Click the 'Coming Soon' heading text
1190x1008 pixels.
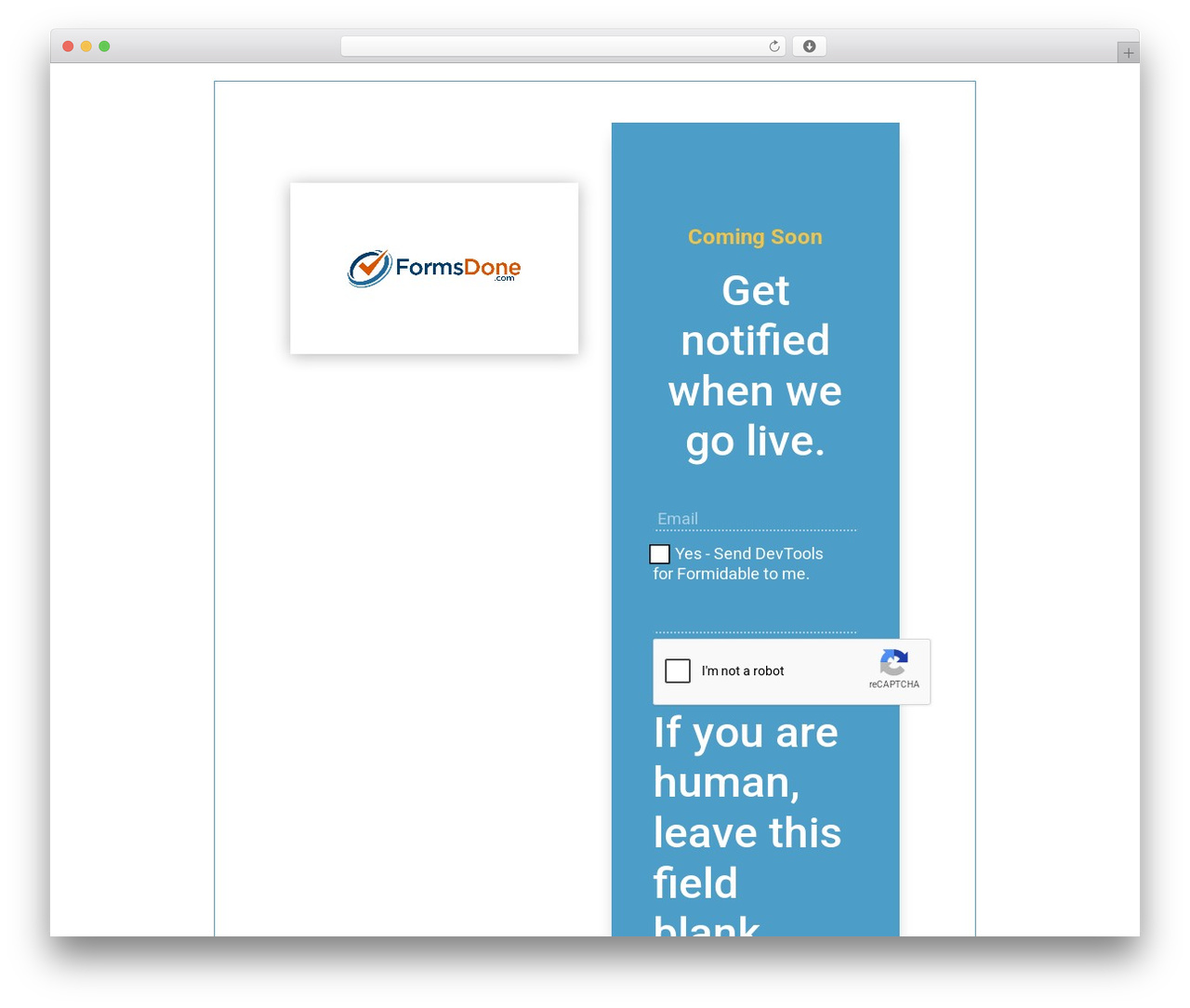pyautogui.click(x=755, y=237)
